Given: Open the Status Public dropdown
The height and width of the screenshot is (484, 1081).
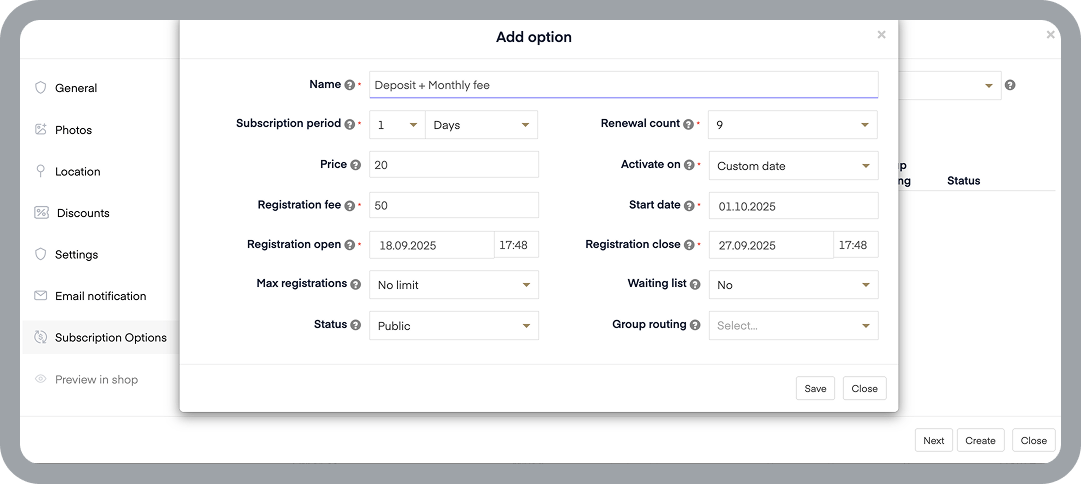Looking at the screenshot, I should coord(454,325).
